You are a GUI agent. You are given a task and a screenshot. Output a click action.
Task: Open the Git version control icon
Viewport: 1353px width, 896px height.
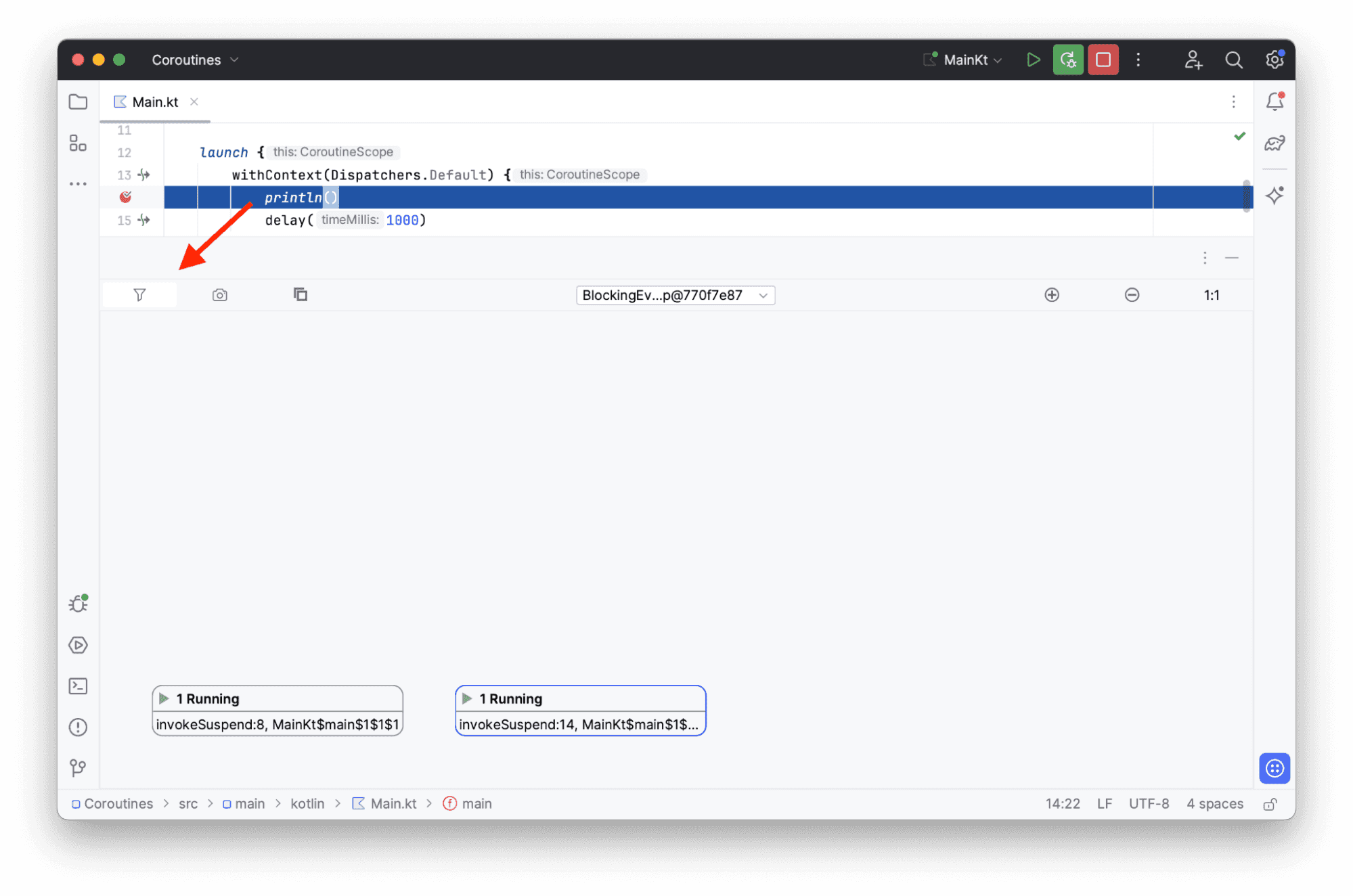(79, 767)
